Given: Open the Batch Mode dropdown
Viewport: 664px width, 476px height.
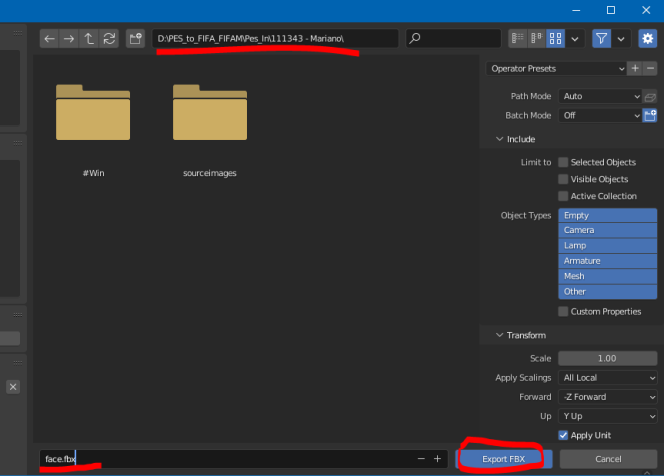Looking at the screenshot, I should [600, 116].
